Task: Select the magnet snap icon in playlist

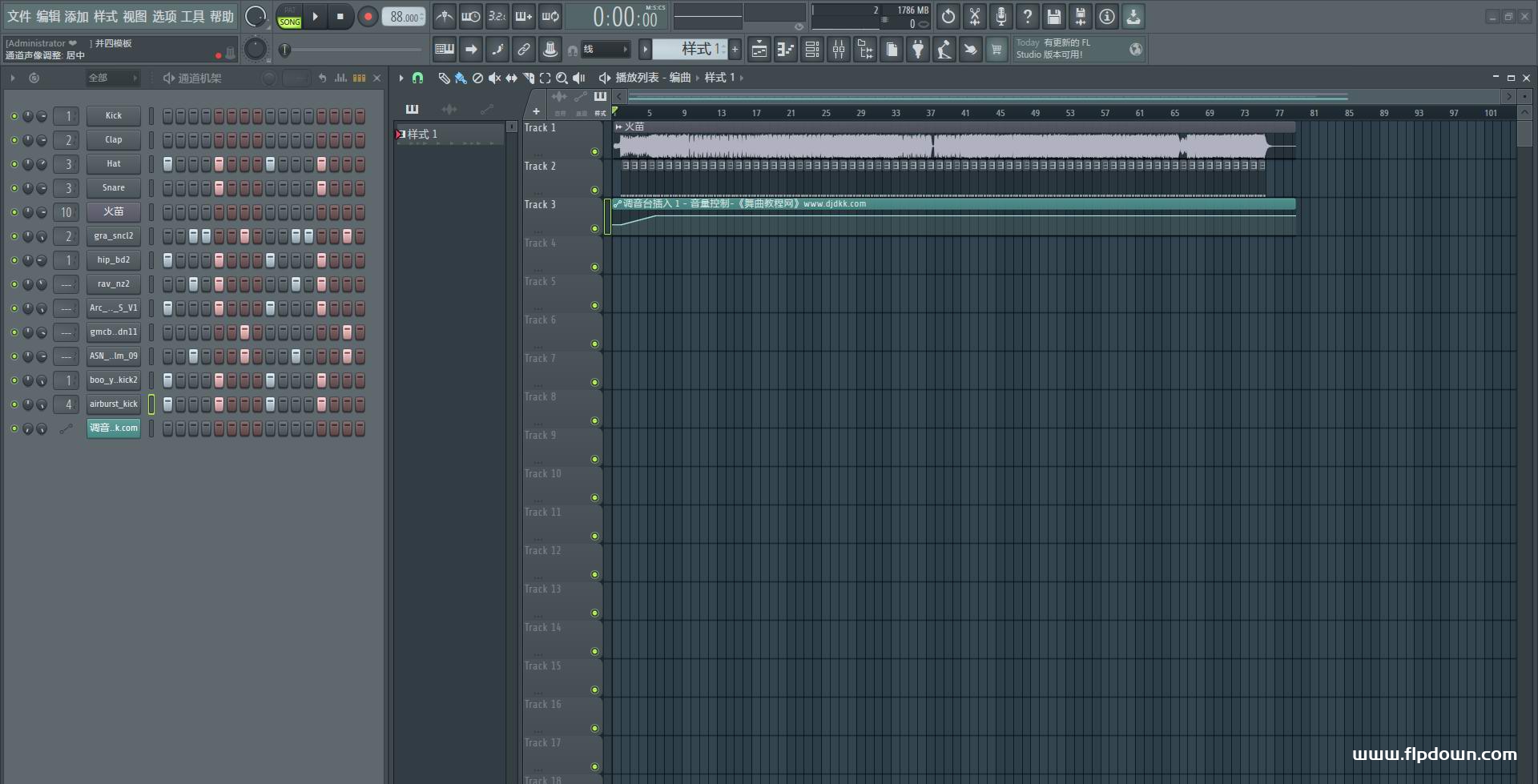Action: 417,78
